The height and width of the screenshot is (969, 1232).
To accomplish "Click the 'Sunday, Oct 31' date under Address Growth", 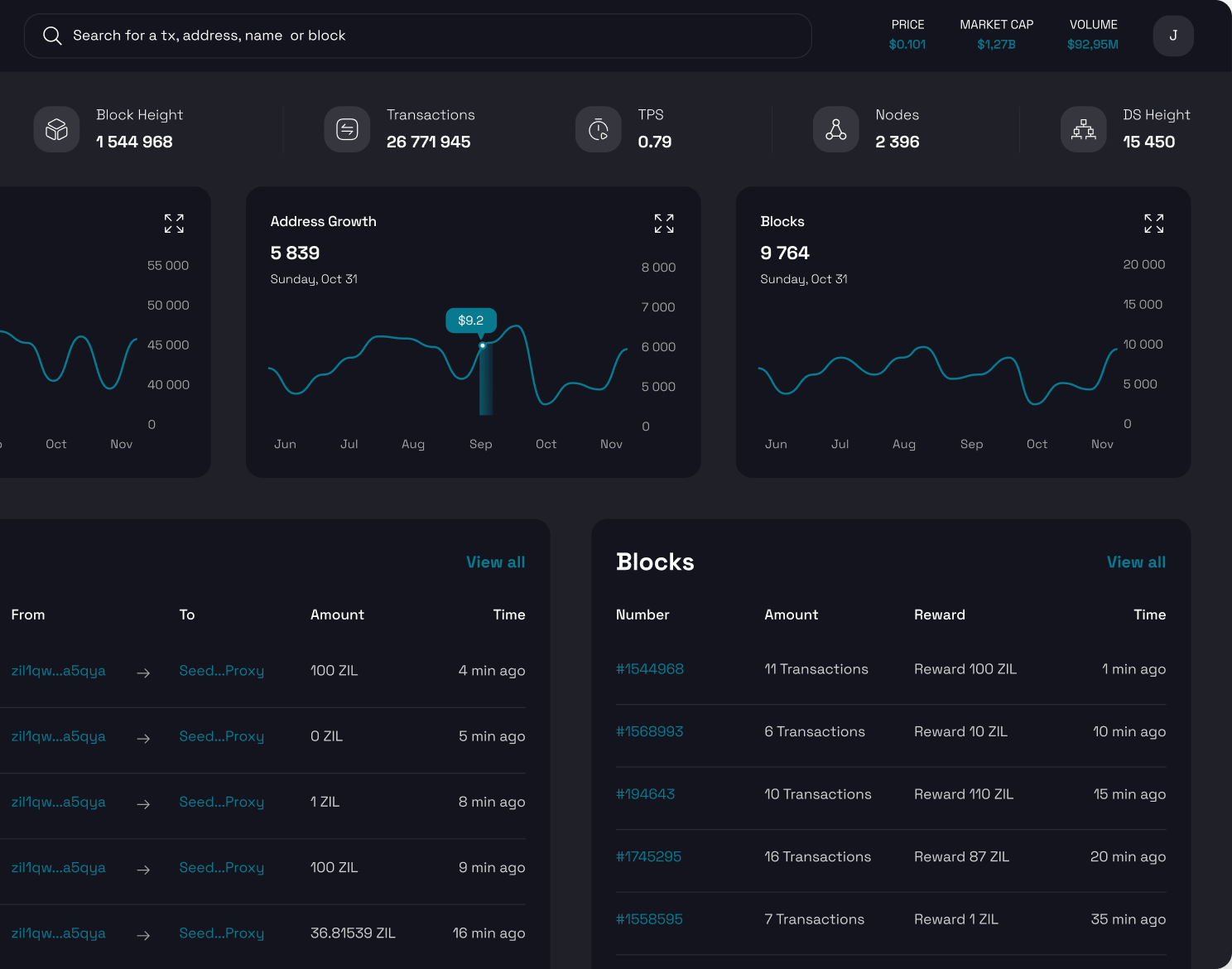I will [x=314, y=279].
